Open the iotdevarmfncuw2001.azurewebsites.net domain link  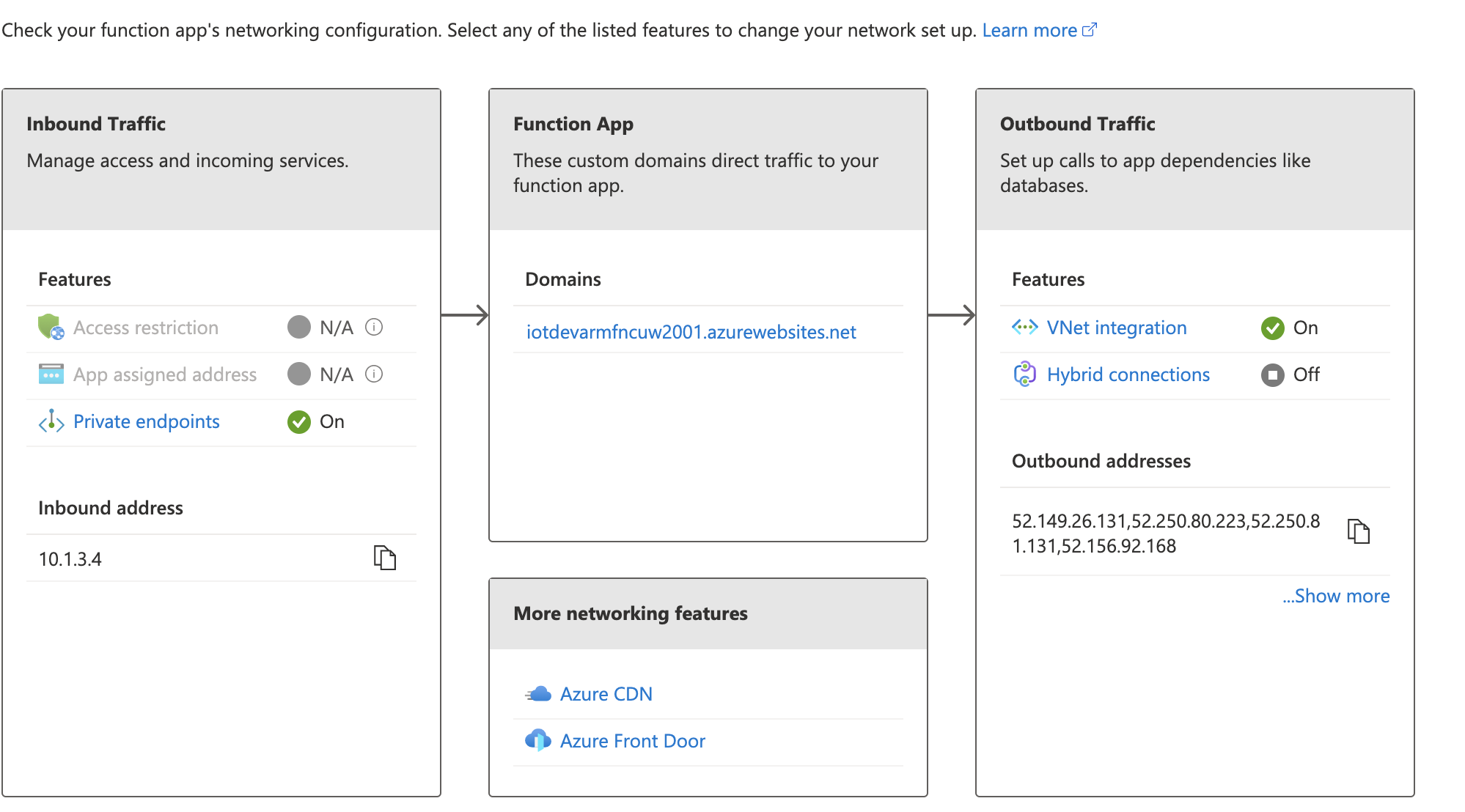coord(691,332)
